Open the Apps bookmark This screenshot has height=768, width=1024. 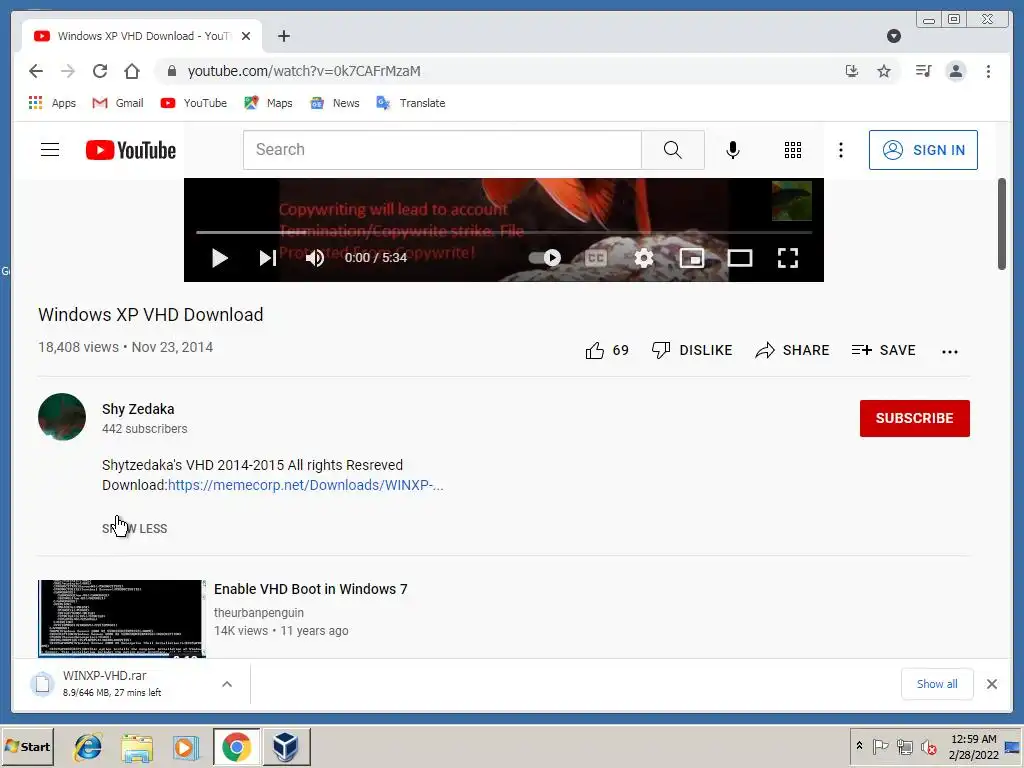tap(52, 103)
